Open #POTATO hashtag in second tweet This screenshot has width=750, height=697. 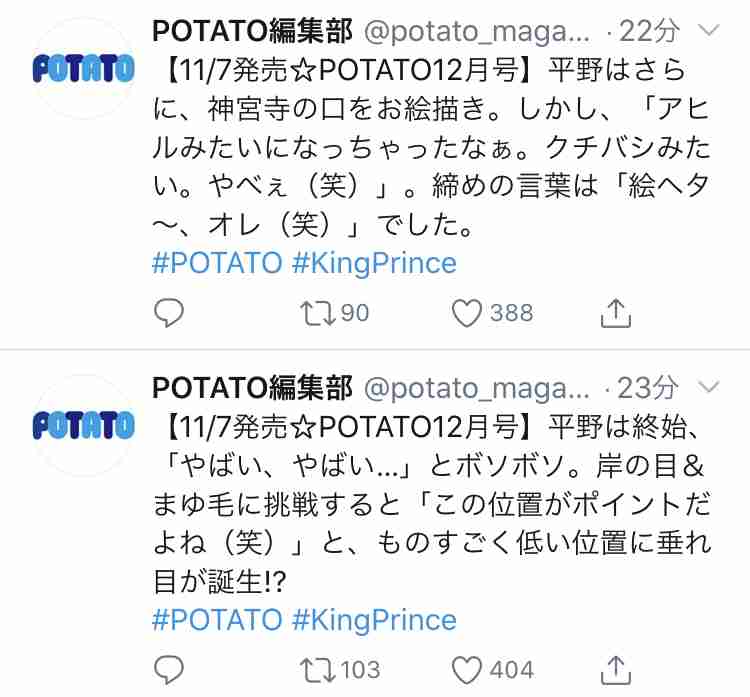tap(217, 620)
